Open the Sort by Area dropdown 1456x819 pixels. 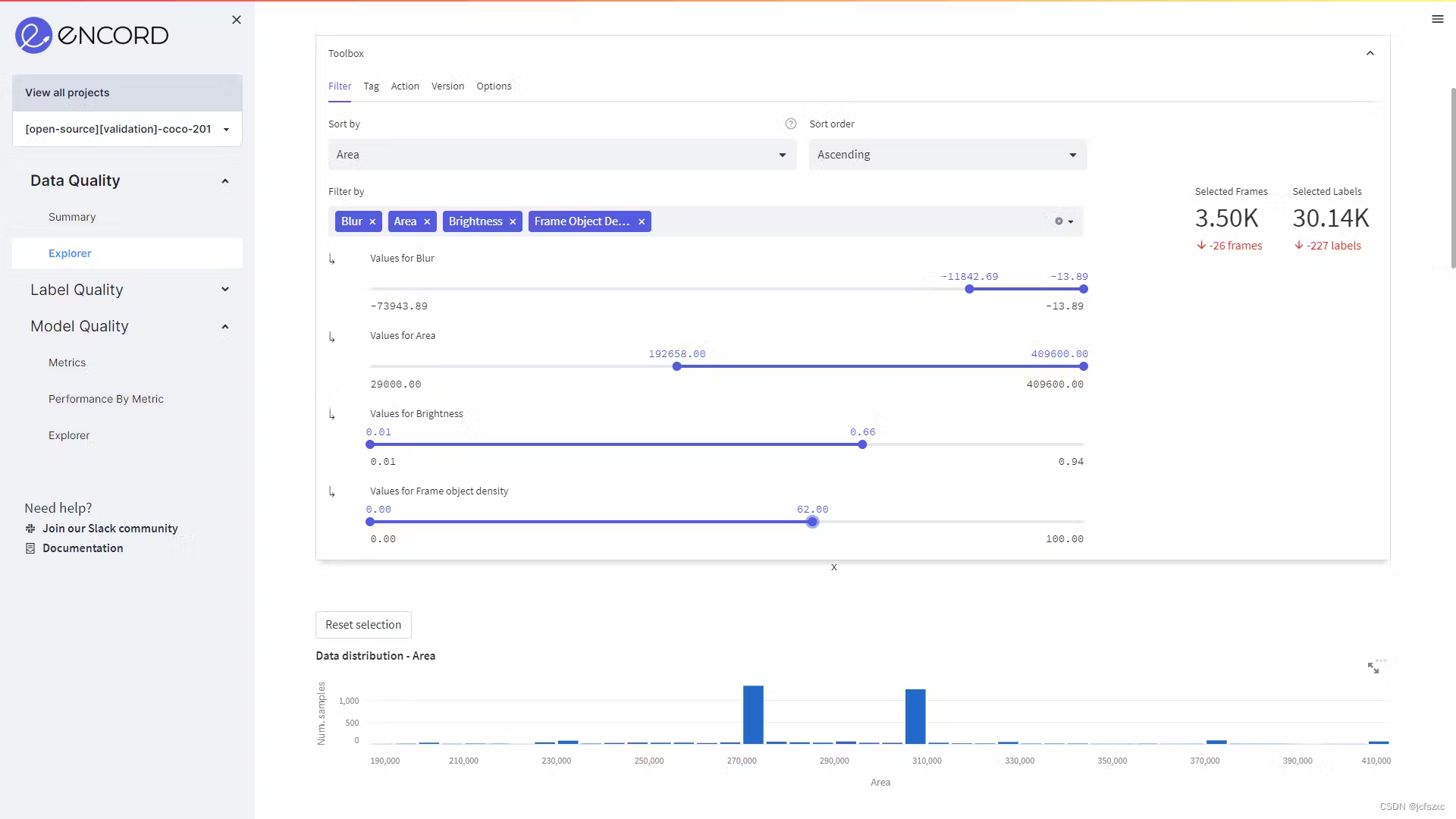(x=562, y=155)
